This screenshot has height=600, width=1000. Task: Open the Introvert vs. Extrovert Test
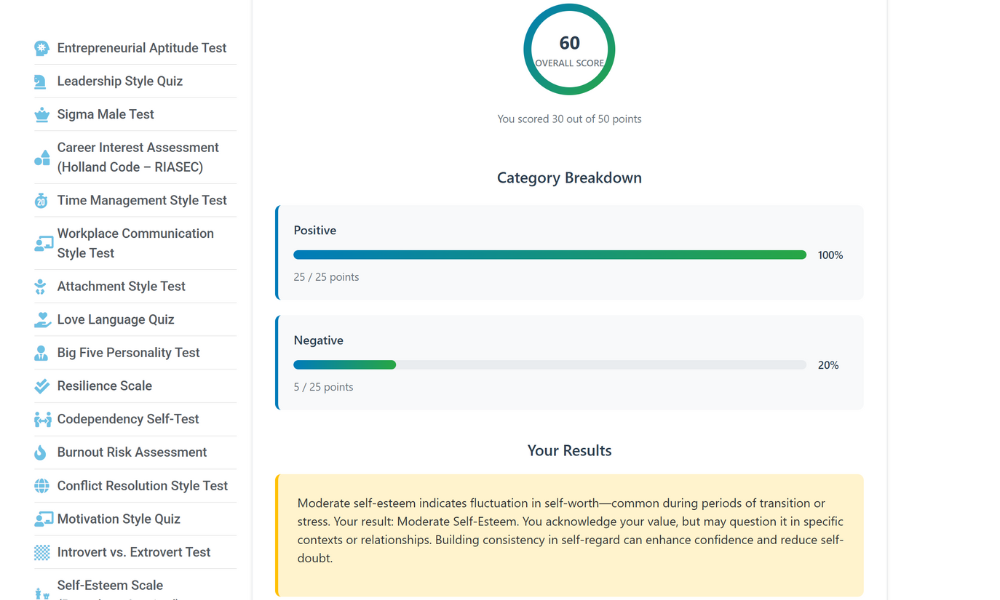(x=133, y=551)
